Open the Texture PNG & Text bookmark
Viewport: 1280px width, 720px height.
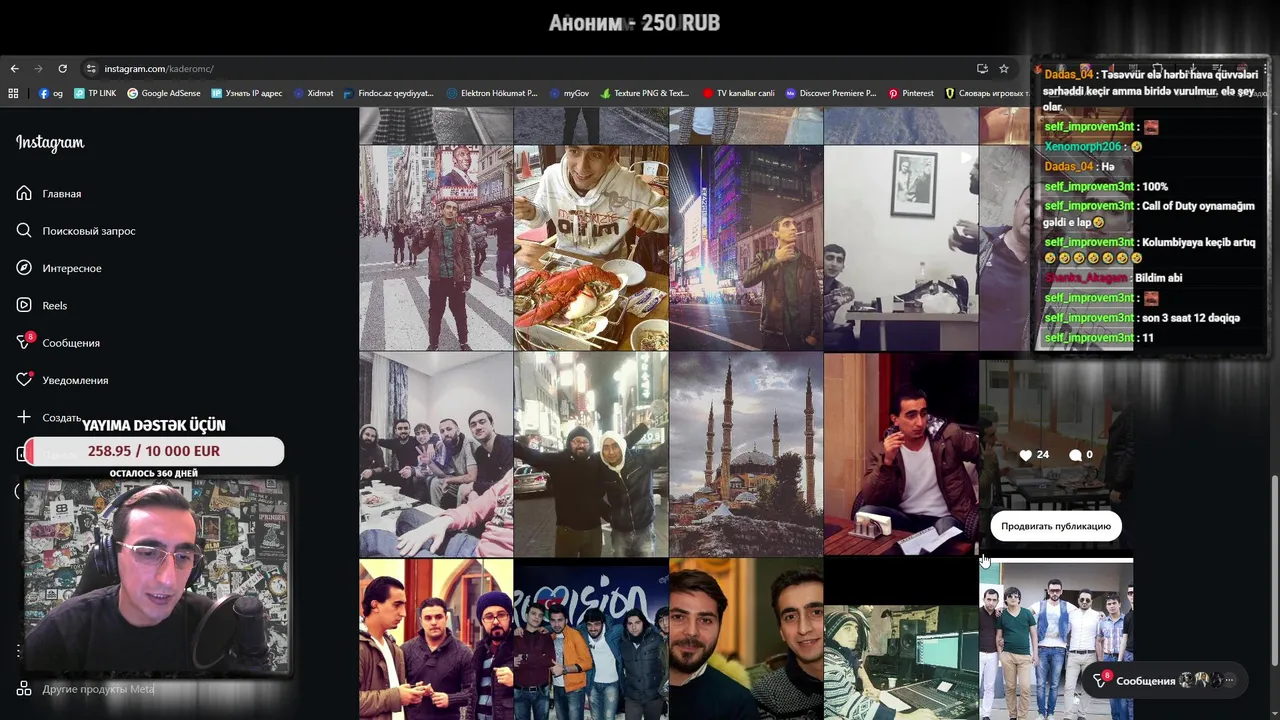click(x=645, y=93)
